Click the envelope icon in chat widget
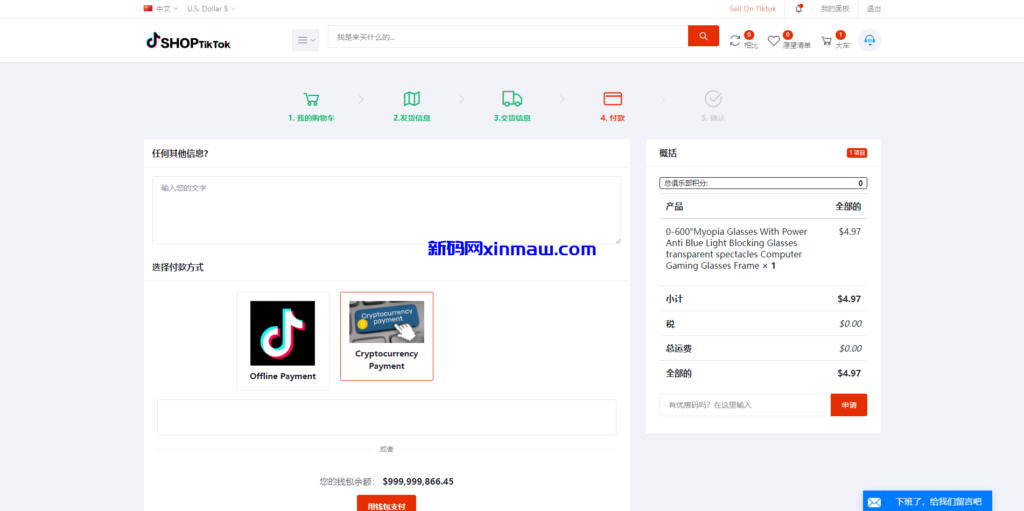 (x=874, y=502)
